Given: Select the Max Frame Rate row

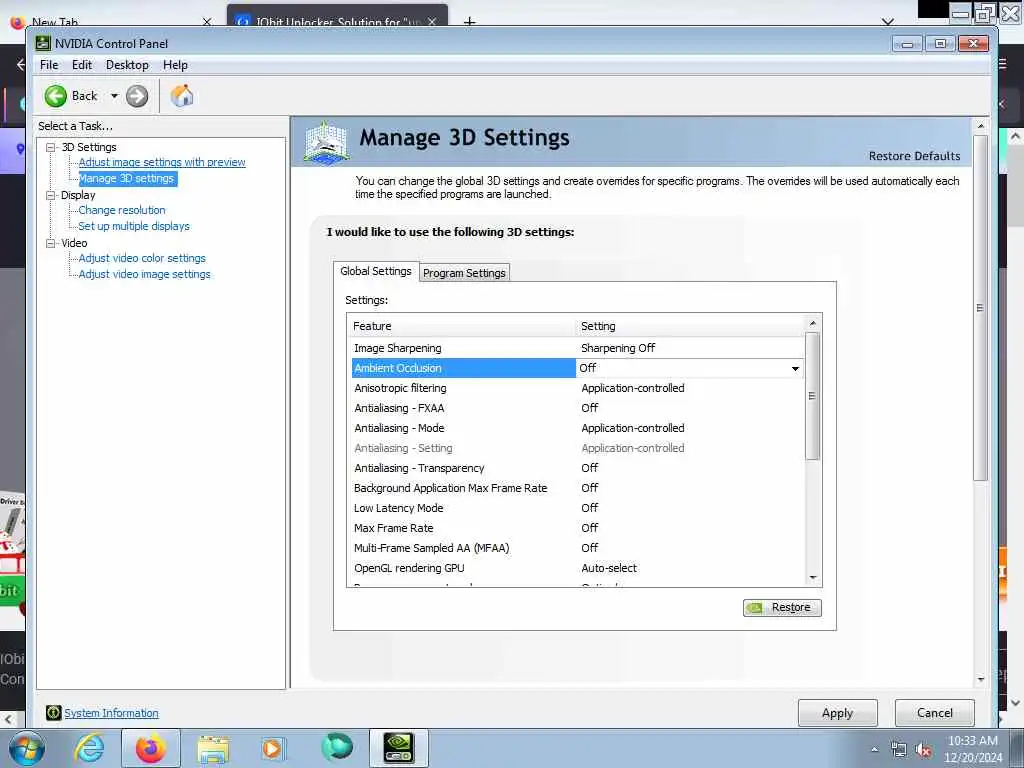Looking at the screenshot, I should pyautogui.click(x=577, y=528).
